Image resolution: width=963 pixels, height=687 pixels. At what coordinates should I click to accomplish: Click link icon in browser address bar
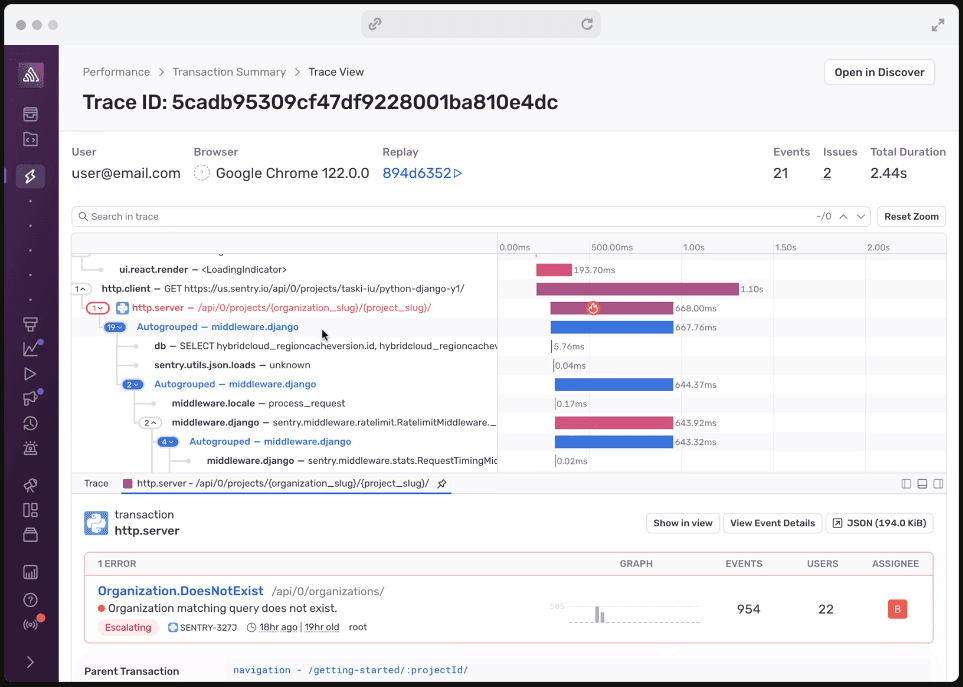(x=375, y=24)
